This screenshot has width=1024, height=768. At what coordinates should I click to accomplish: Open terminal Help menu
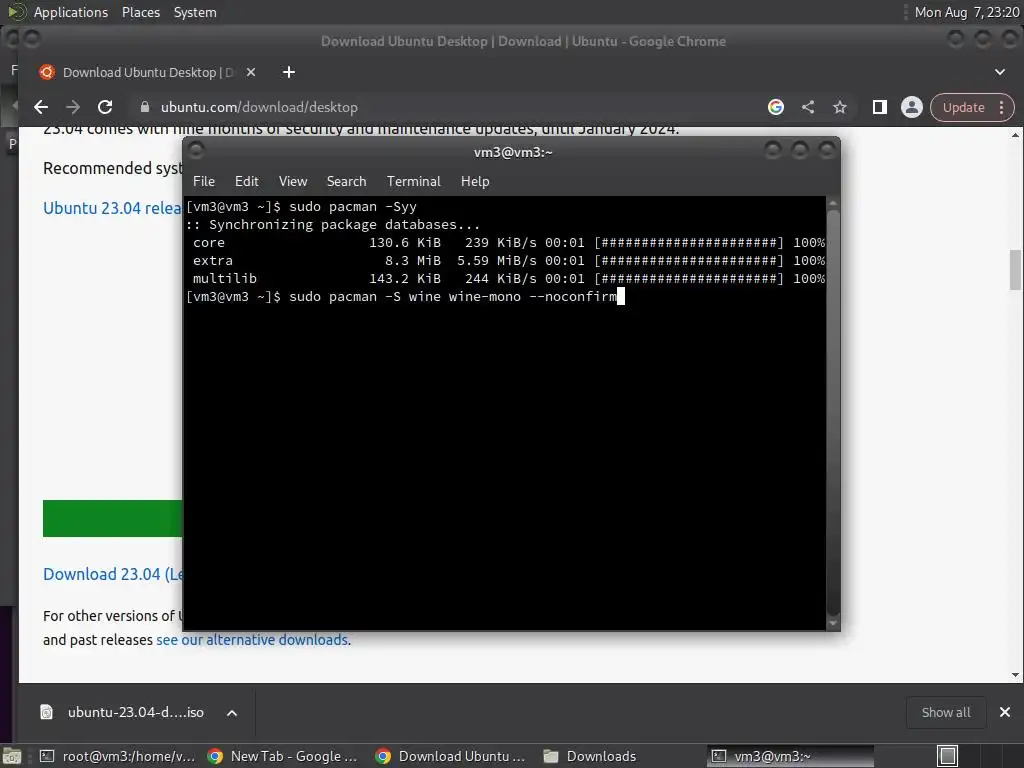tap(475, 182)
